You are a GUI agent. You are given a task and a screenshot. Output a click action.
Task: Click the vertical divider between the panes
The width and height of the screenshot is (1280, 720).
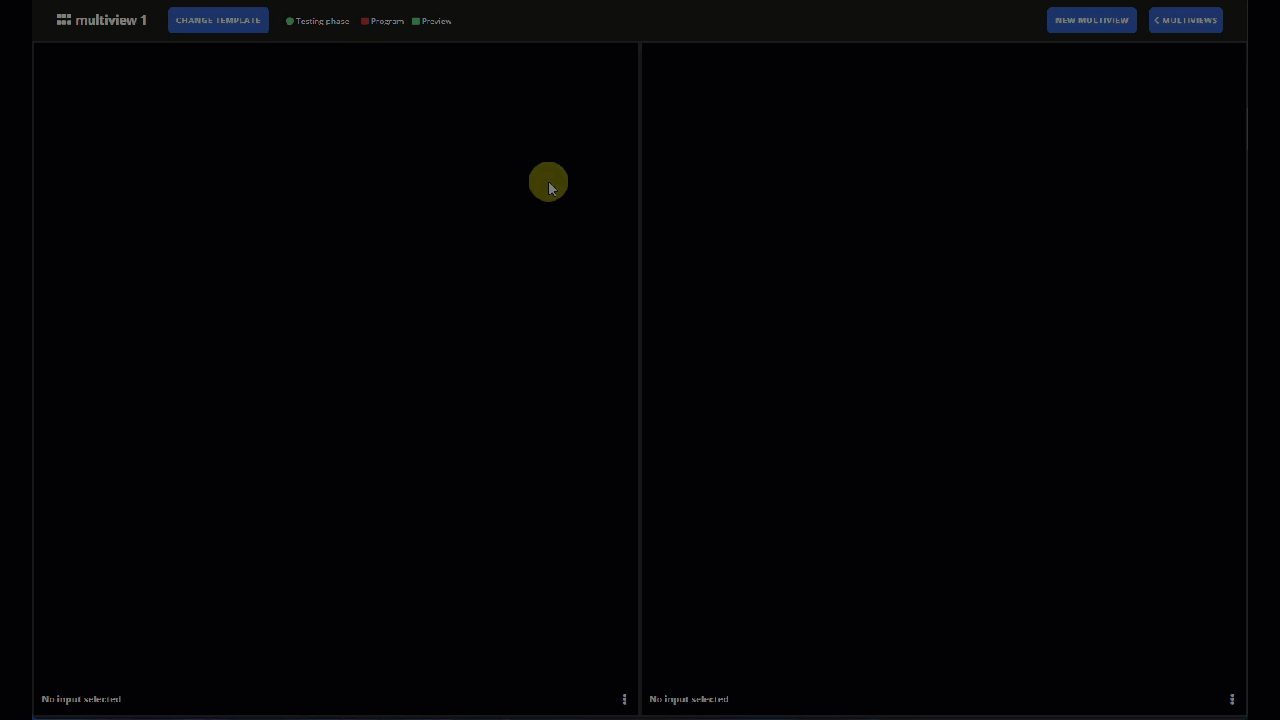click(x=640, y=370)
